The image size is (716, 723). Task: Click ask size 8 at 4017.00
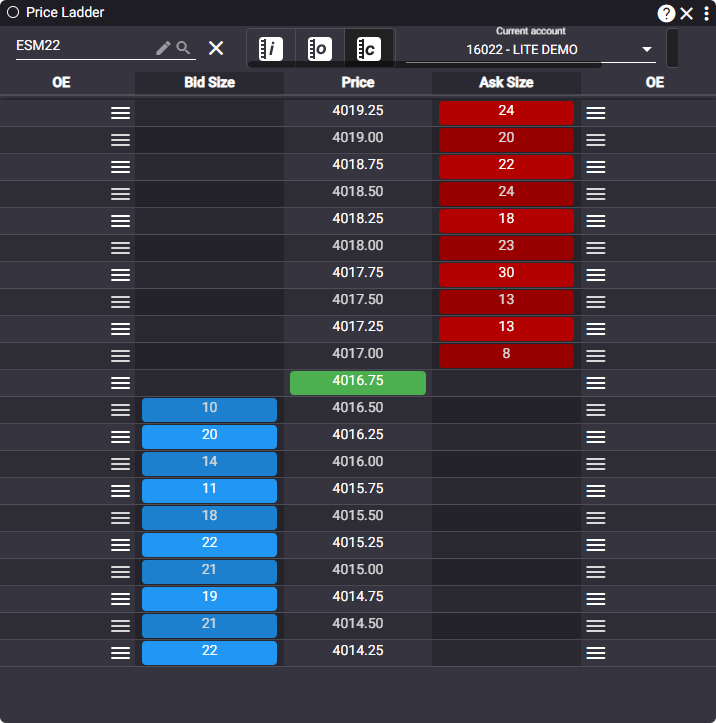[506, 356]
